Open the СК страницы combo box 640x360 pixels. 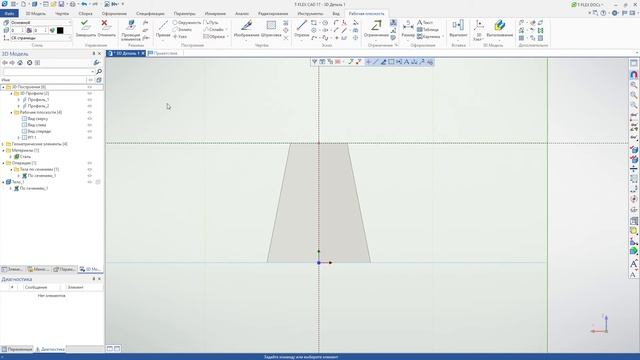[40, 38]
